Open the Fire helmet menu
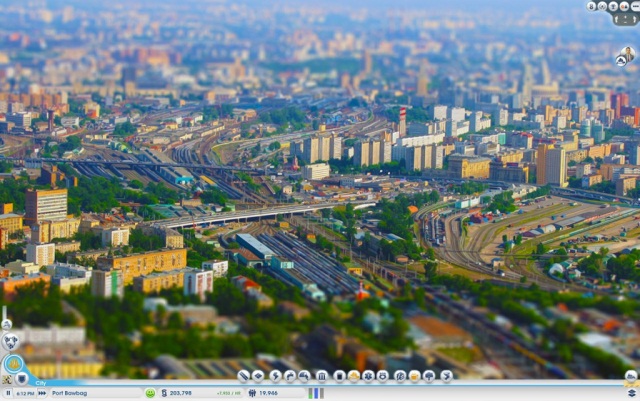640x401 pixels. click(x=353, y=376)
